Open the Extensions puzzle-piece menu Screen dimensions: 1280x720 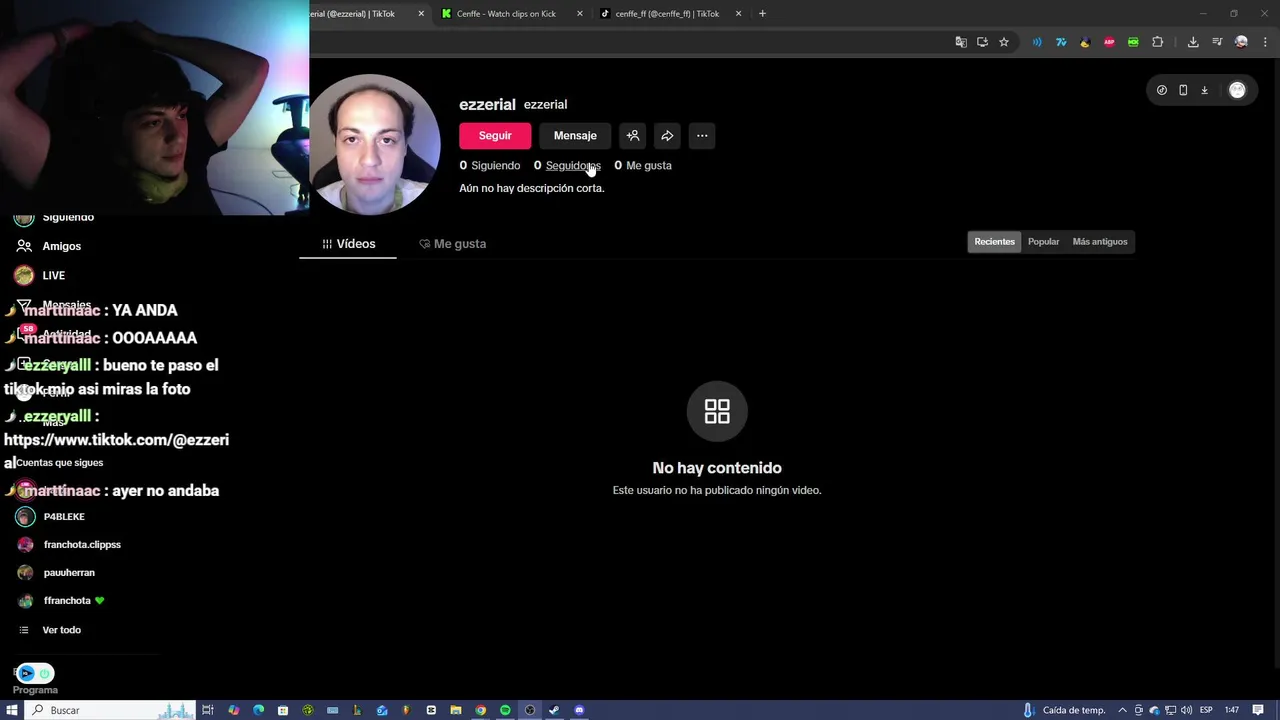pyautogui.click(x=1158, y=42)
